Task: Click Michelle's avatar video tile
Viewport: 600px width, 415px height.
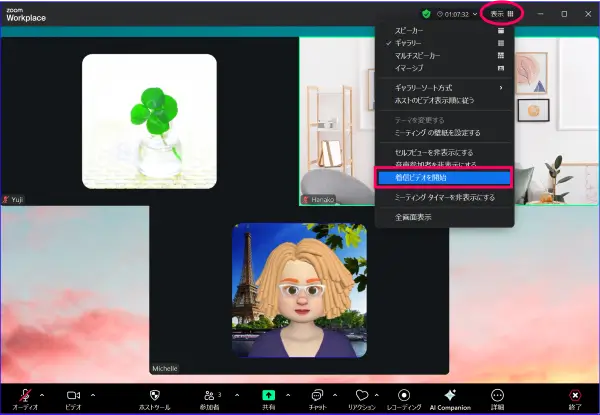Action: (x=299, y=290)
